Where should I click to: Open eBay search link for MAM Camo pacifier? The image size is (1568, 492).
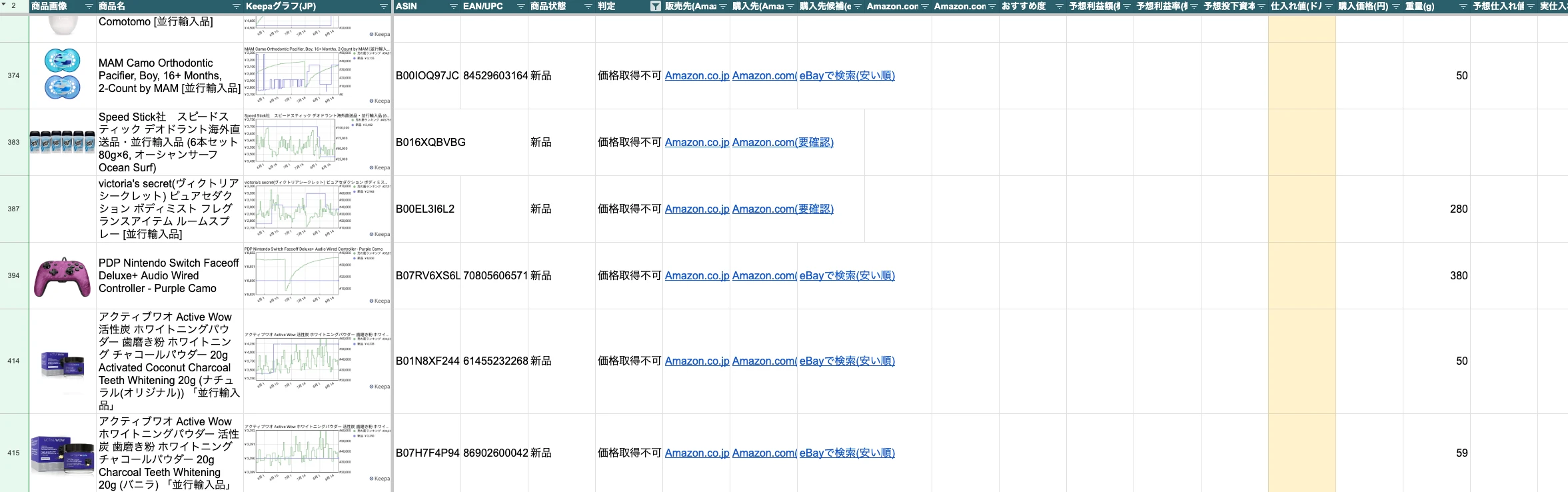point(847,76)
